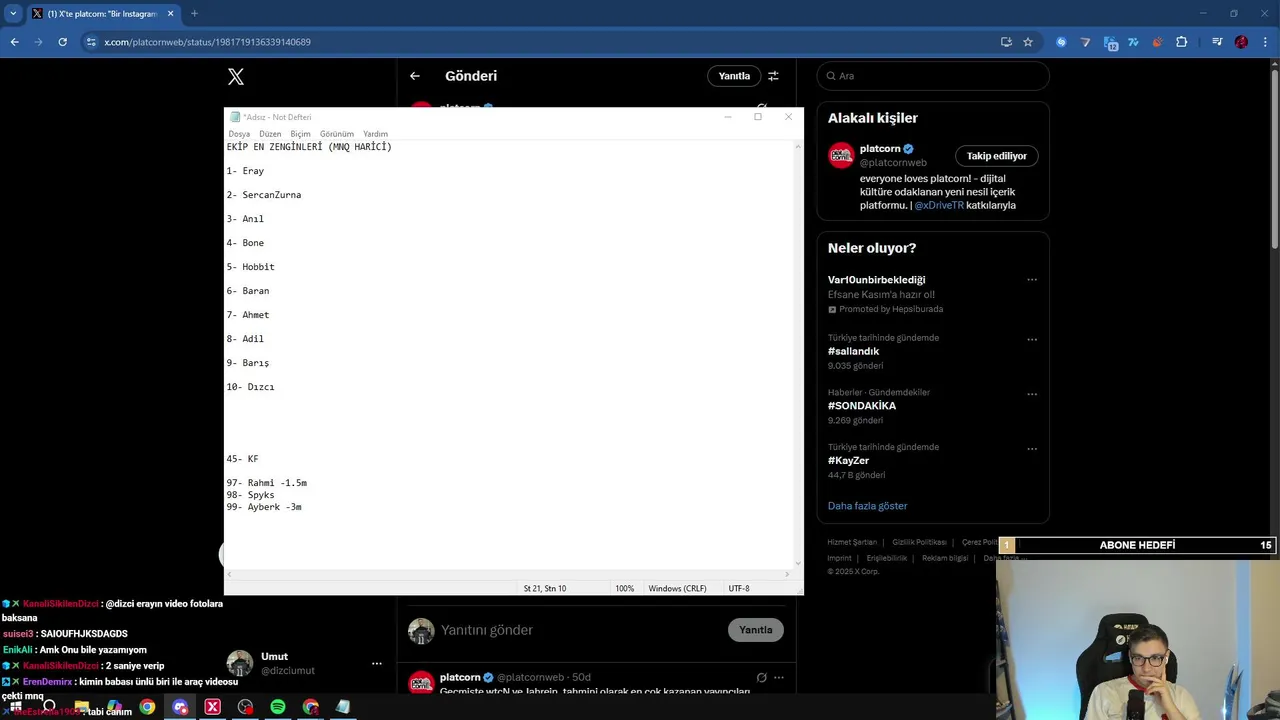
Task: Open Spotify from taskbar
Action: click(278, 707)
